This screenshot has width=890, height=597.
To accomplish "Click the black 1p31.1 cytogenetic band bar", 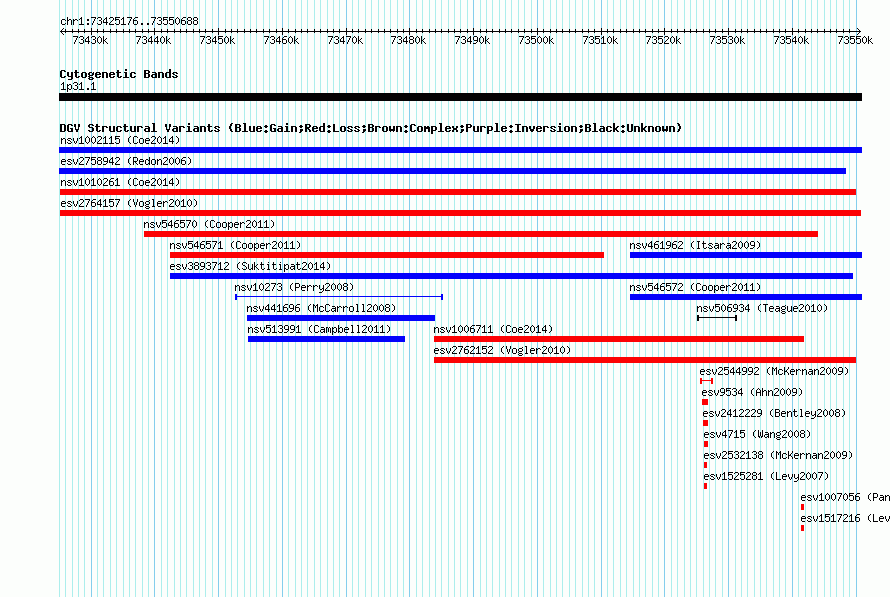I will click(460, 98).
